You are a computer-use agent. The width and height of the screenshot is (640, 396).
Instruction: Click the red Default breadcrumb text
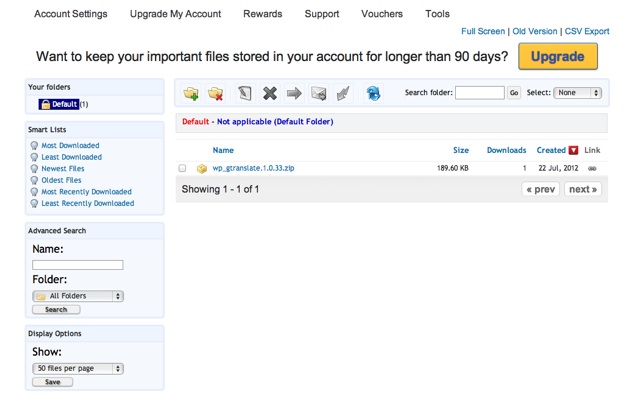point(196,122)
